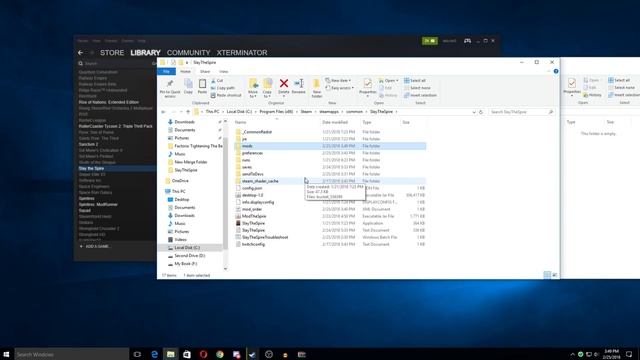Switch to large icons view in status bar
Screen dimensions: 640x360
554,276
